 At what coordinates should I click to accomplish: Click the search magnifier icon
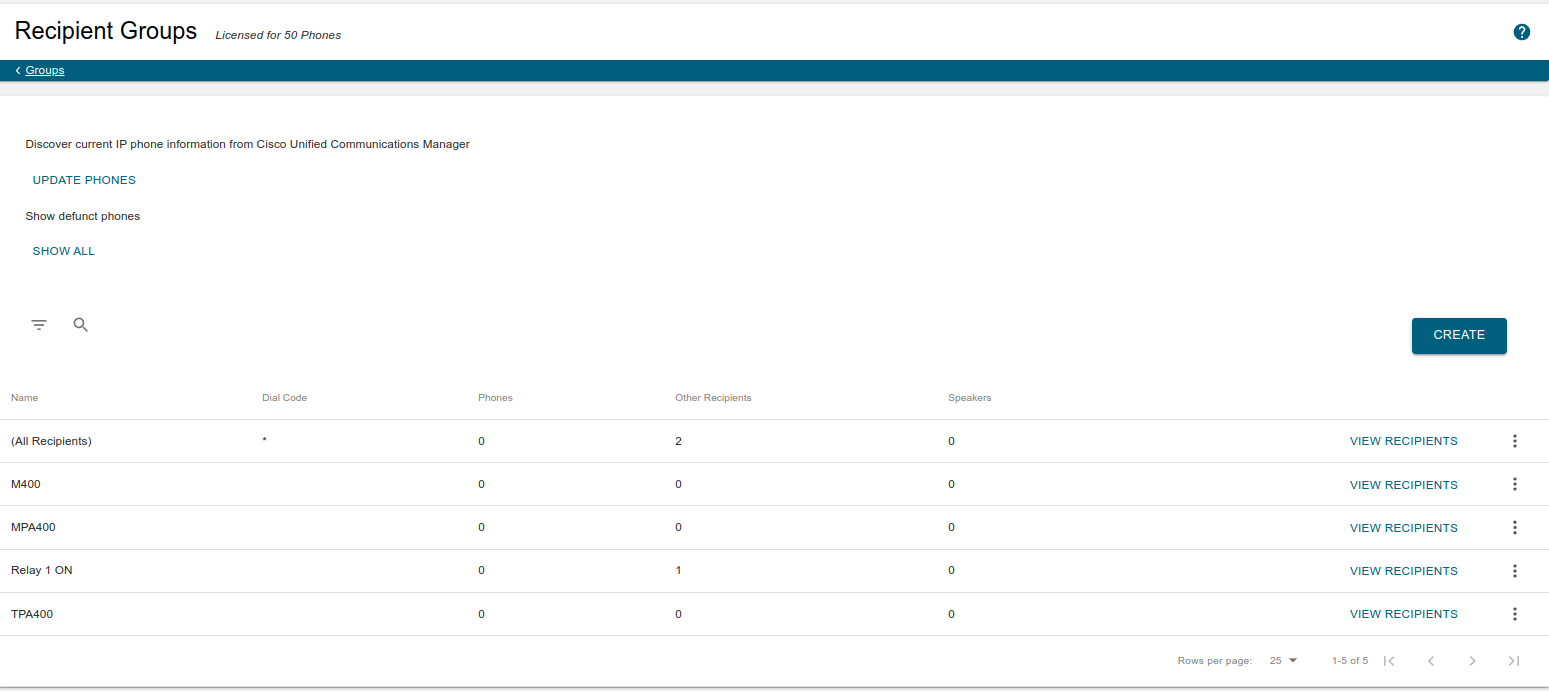(81, 325)
